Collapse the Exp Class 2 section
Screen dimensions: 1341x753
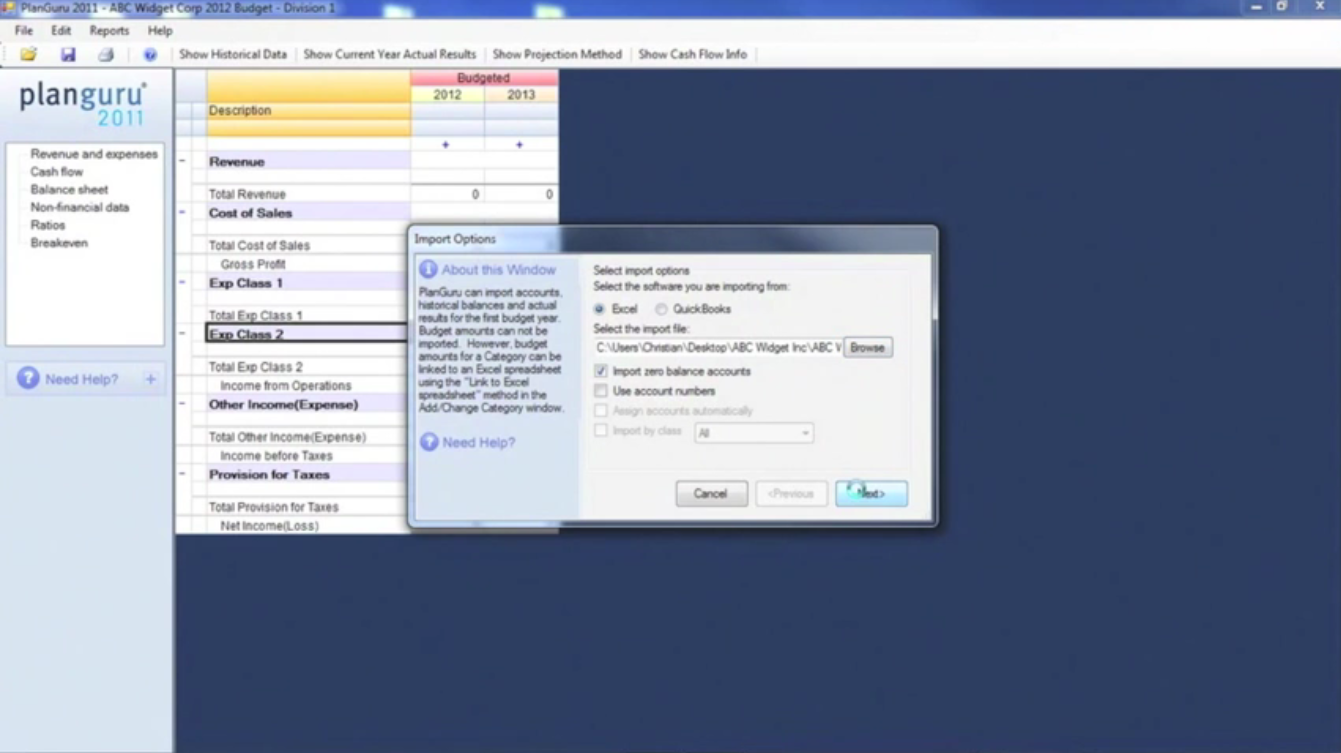[x=182, y=334]
